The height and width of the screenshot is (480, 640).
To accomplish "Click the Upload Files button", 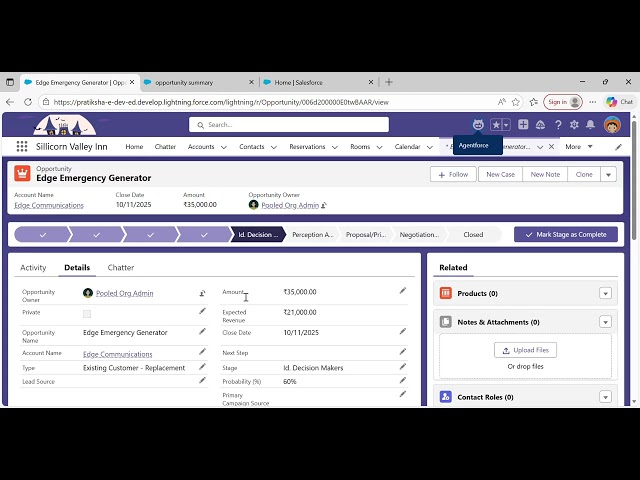I will click(x=525, y=350).
